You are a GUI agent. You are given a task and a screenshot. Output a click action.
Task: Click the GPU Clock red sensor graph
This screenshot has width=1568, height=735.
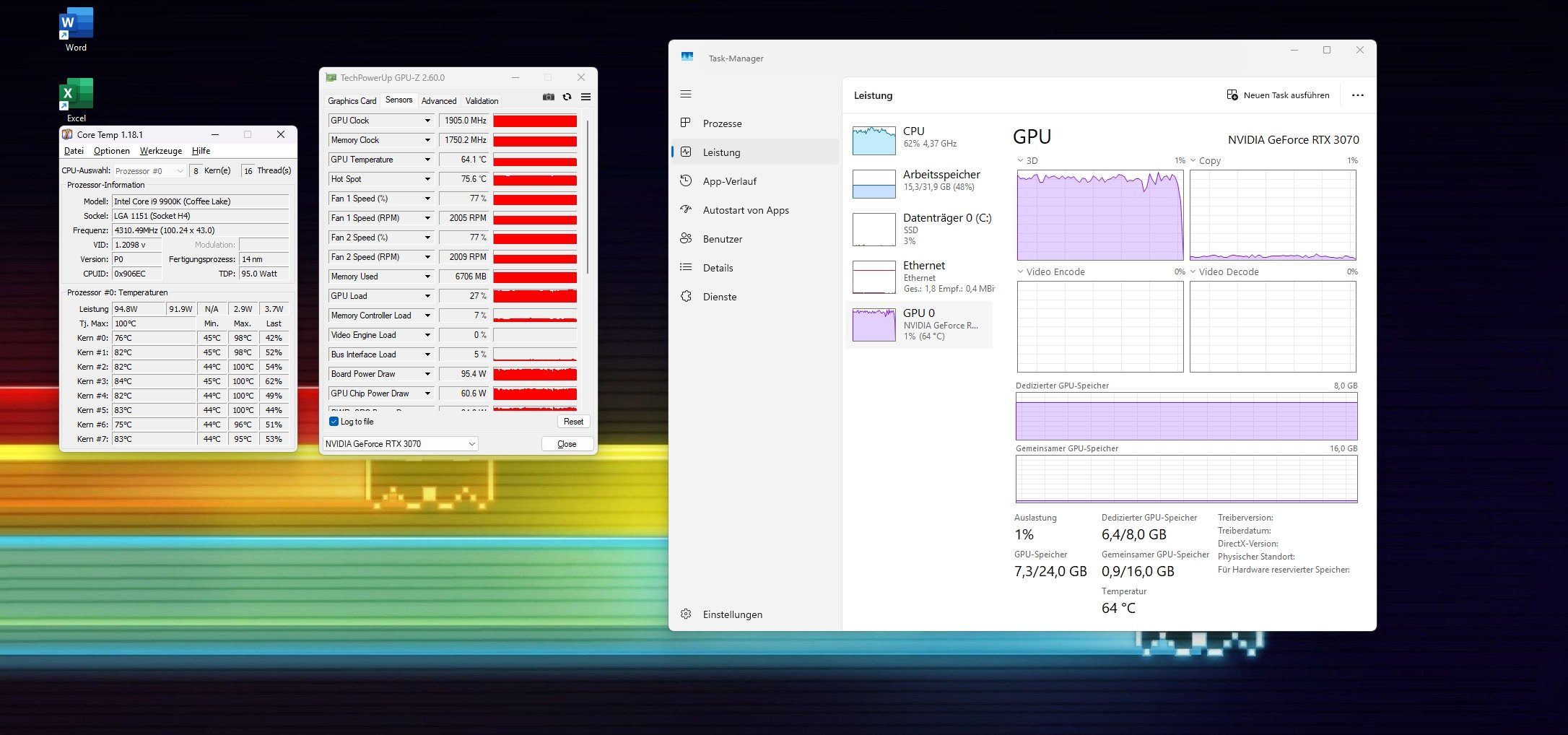pos(535,121)
